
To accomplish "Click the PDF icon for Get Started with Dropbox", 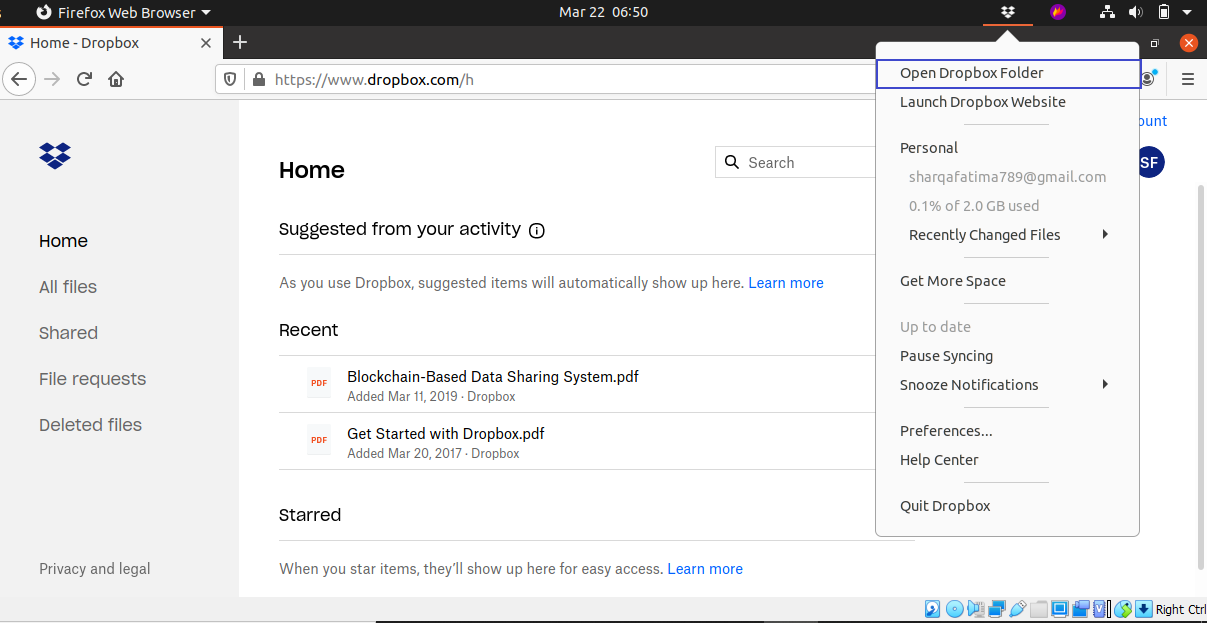I will 319,440.
